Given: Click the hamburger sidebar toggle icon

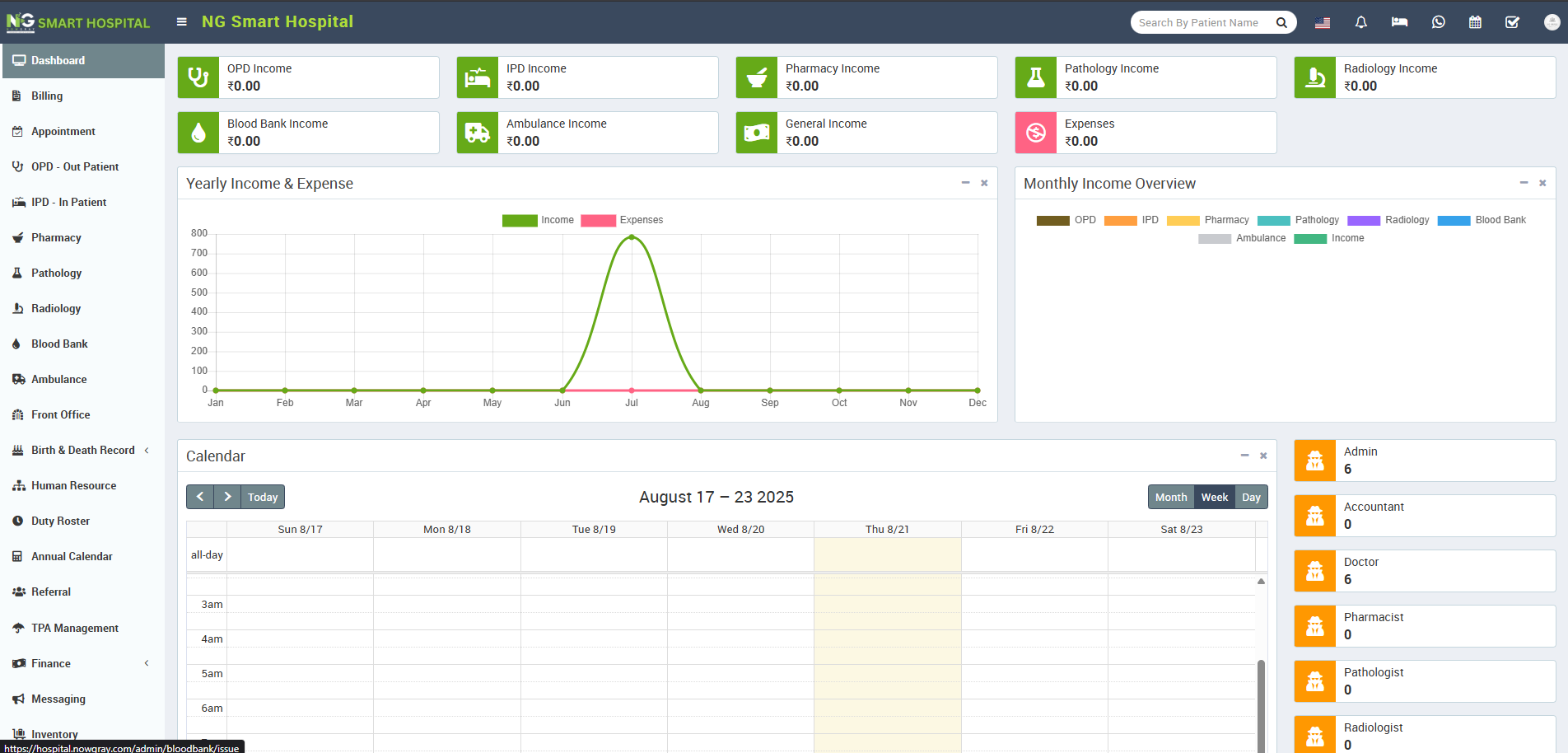Looking at the screenshot, I should click(x=181, y=22).
